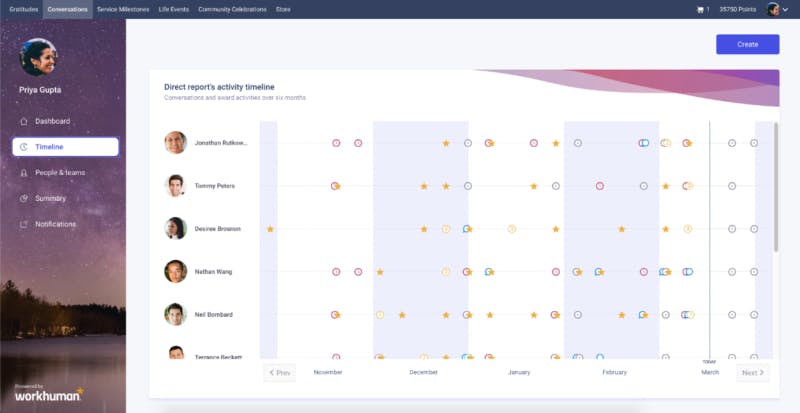Go to next timeline period
This screenshot has width=800, height=413.
tap(753, 373)
